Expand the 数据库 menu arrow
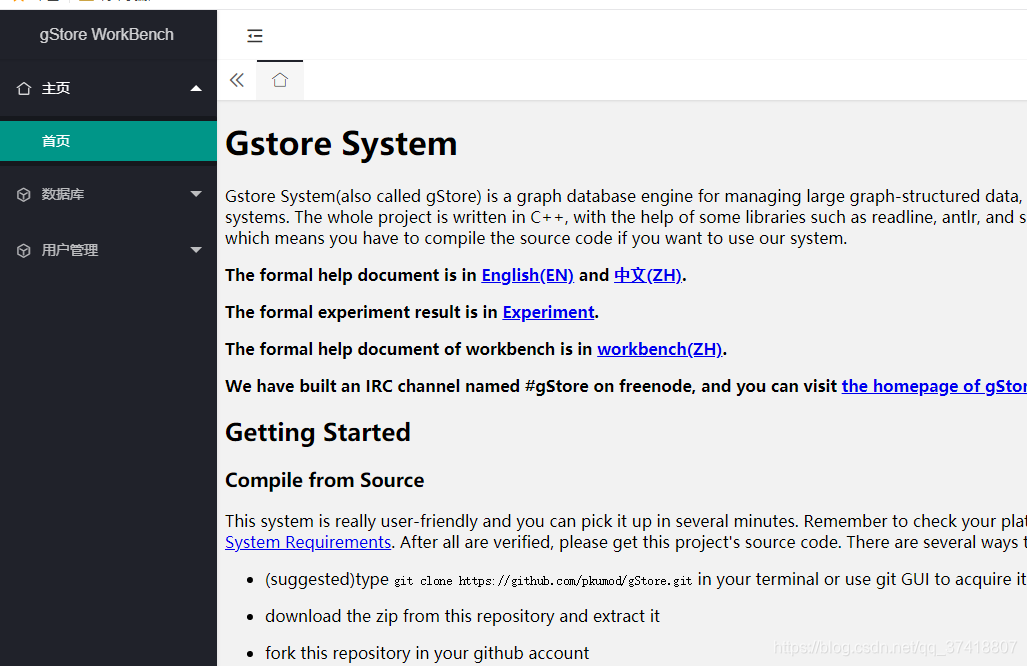The width and height of the screenshot is (1027, 666). [196, 194]
